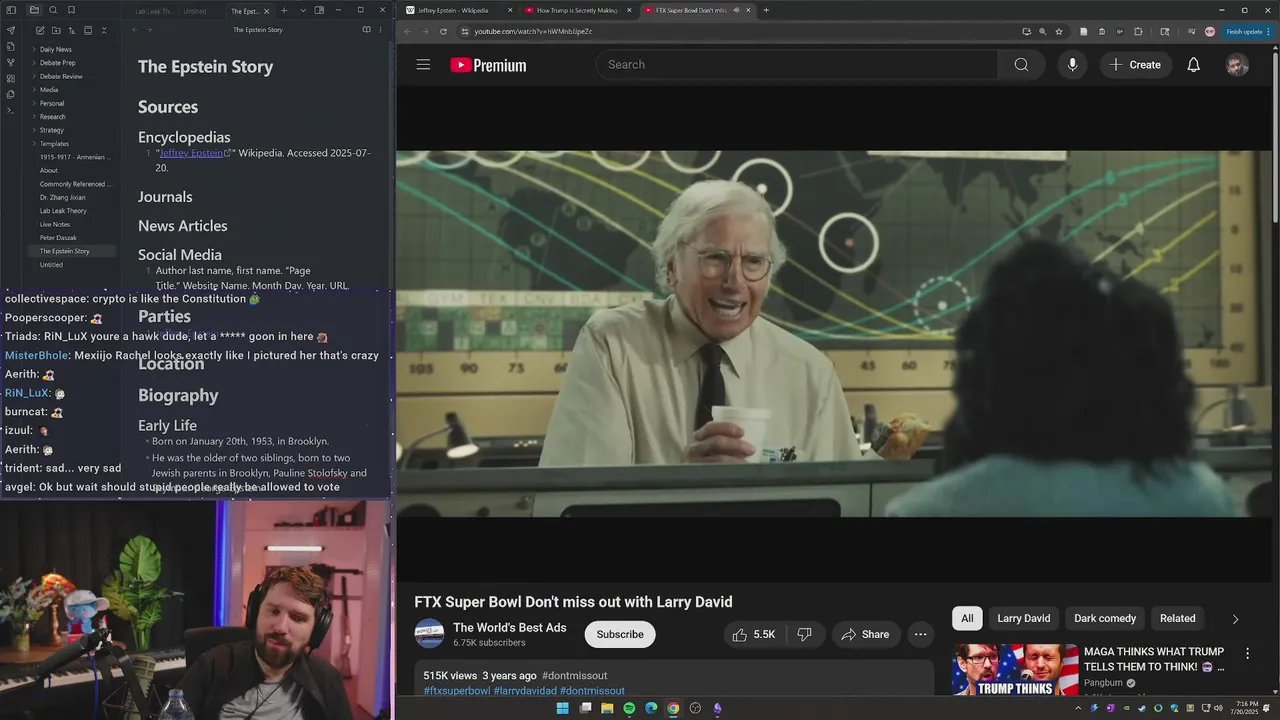Open YouTube account avatar menu
Screen dimensions: 1280x720
(1237, 65)
